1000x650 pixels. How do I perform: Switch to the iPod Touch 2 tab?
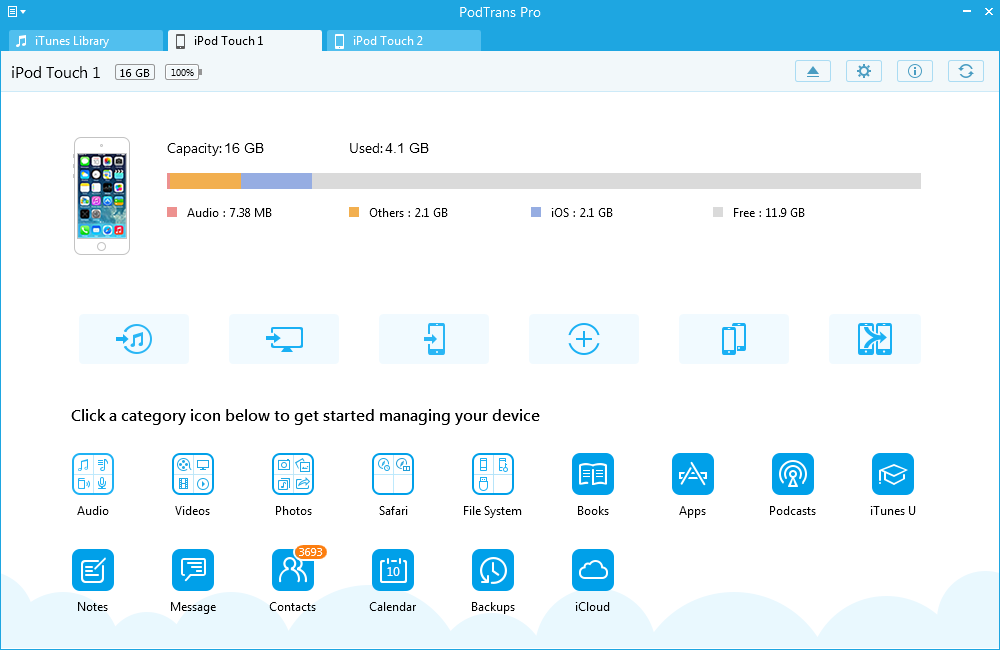(x=403, y=41)
